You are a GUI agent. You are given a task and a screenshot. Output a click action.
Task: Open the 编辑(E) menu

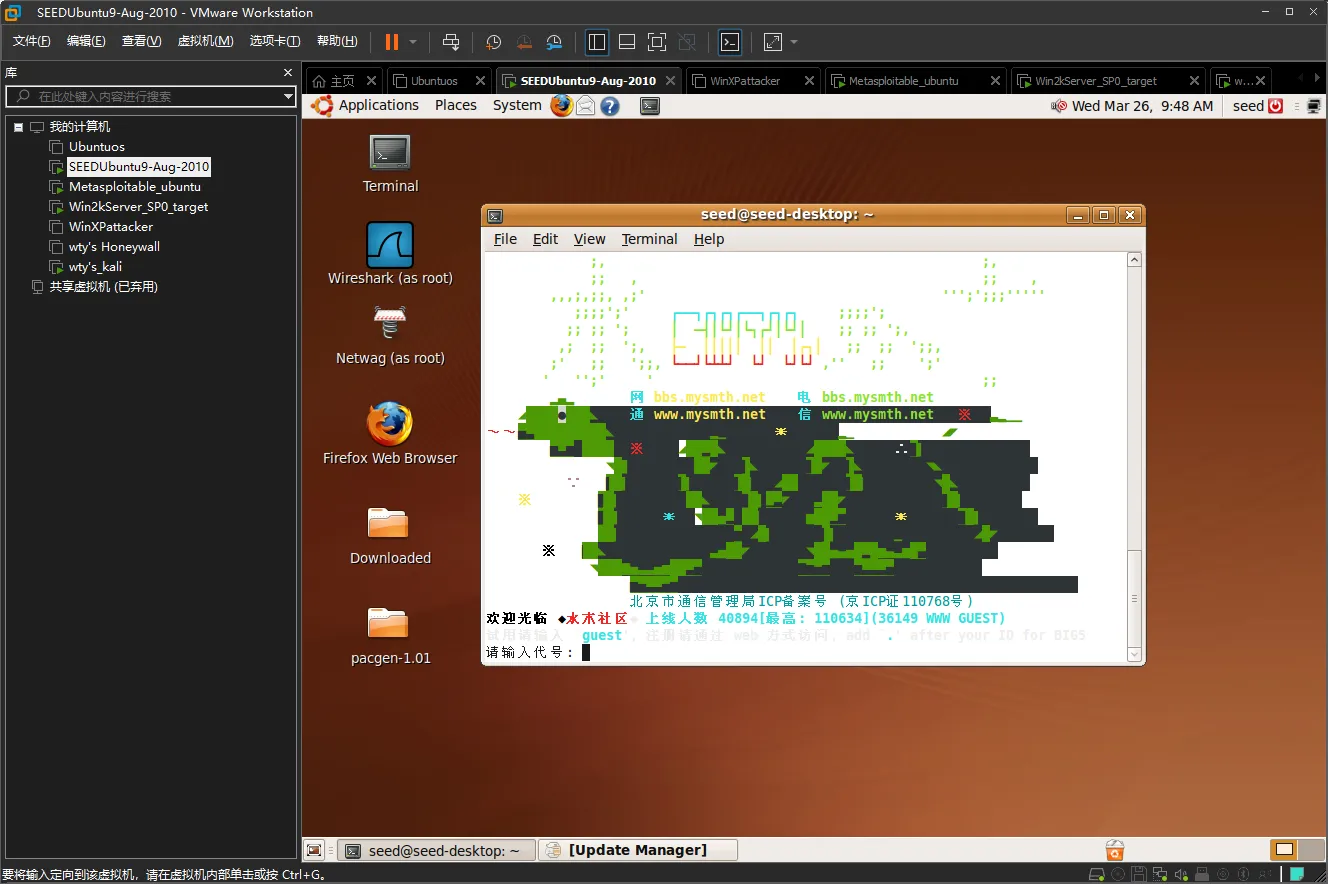(x=86, y=41)
